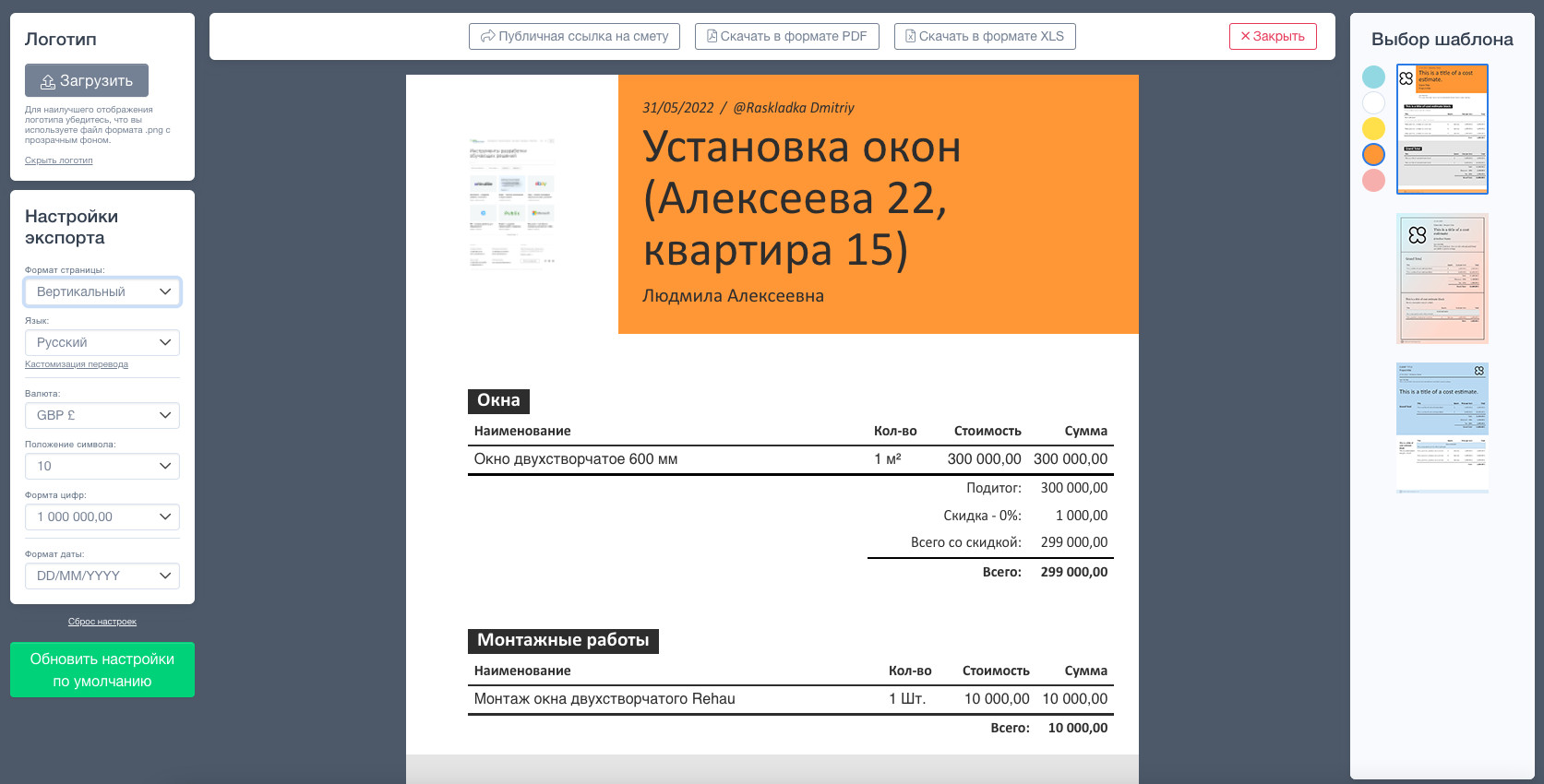The image size is (1544, 784).
Task: Click the discount value 1 000,00
Action: (1082, 516)
